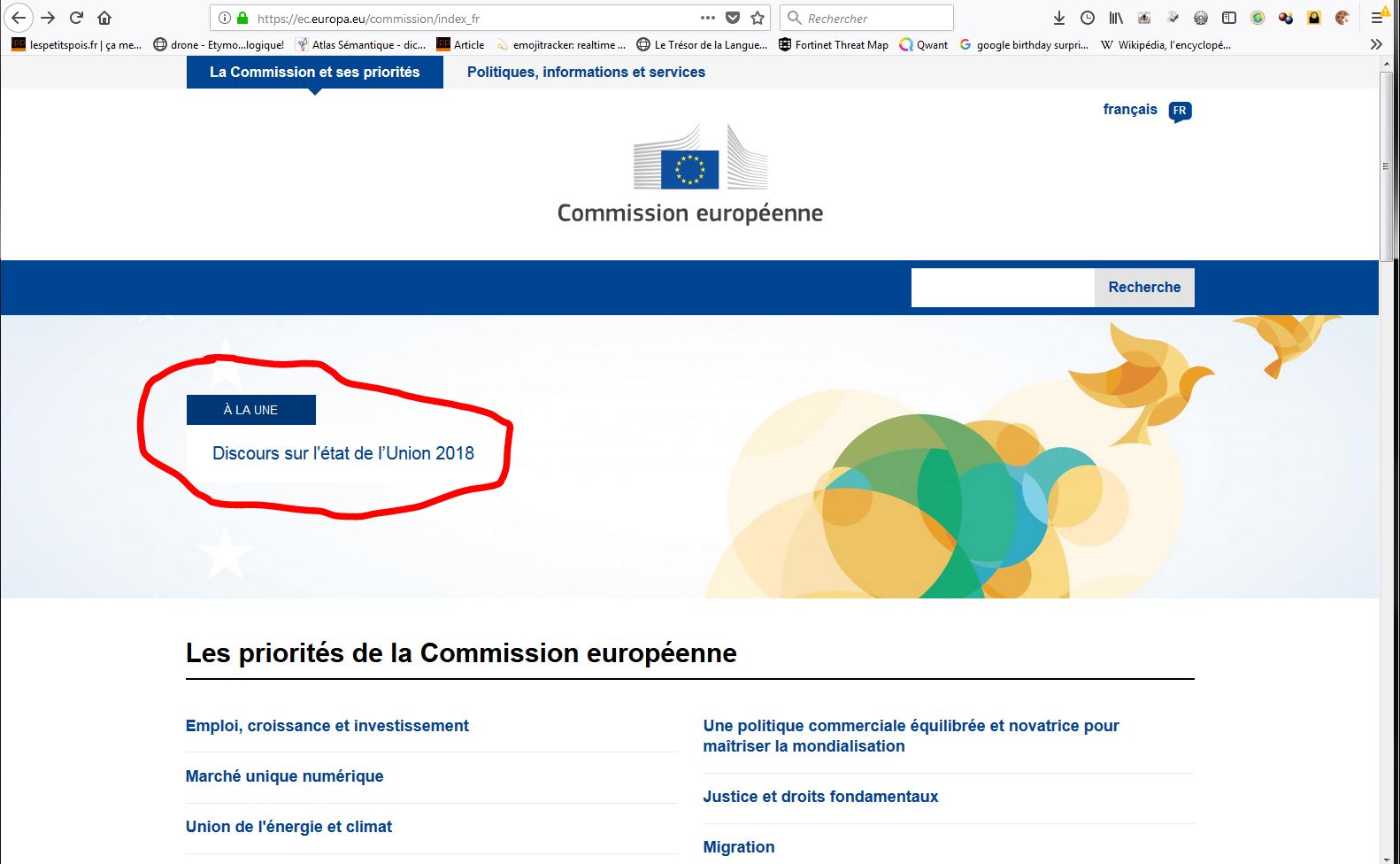Click the site search text field
The image size is (1400, 864).
pyautogui.click(x=1003, y=288)
